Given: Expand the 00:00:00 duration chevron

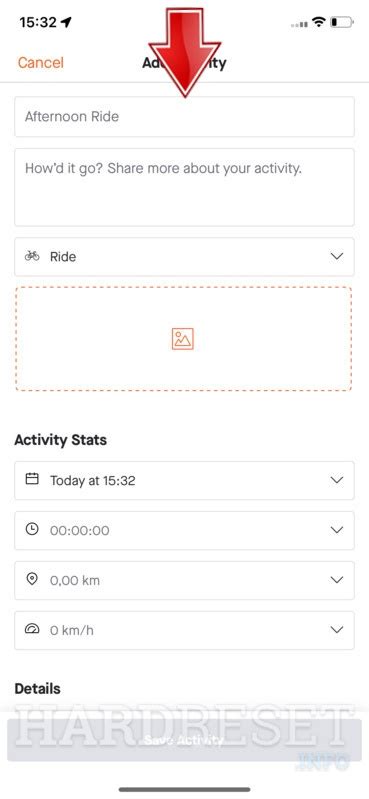Looking at the screenshot, I should click(x=337, y=530).
